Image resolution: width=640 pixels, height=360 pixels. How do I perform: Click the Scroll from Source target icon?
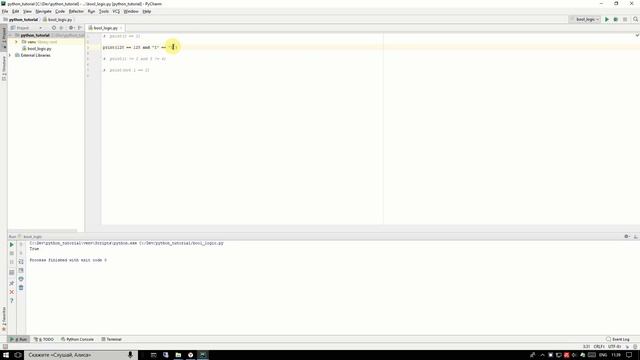53,28
